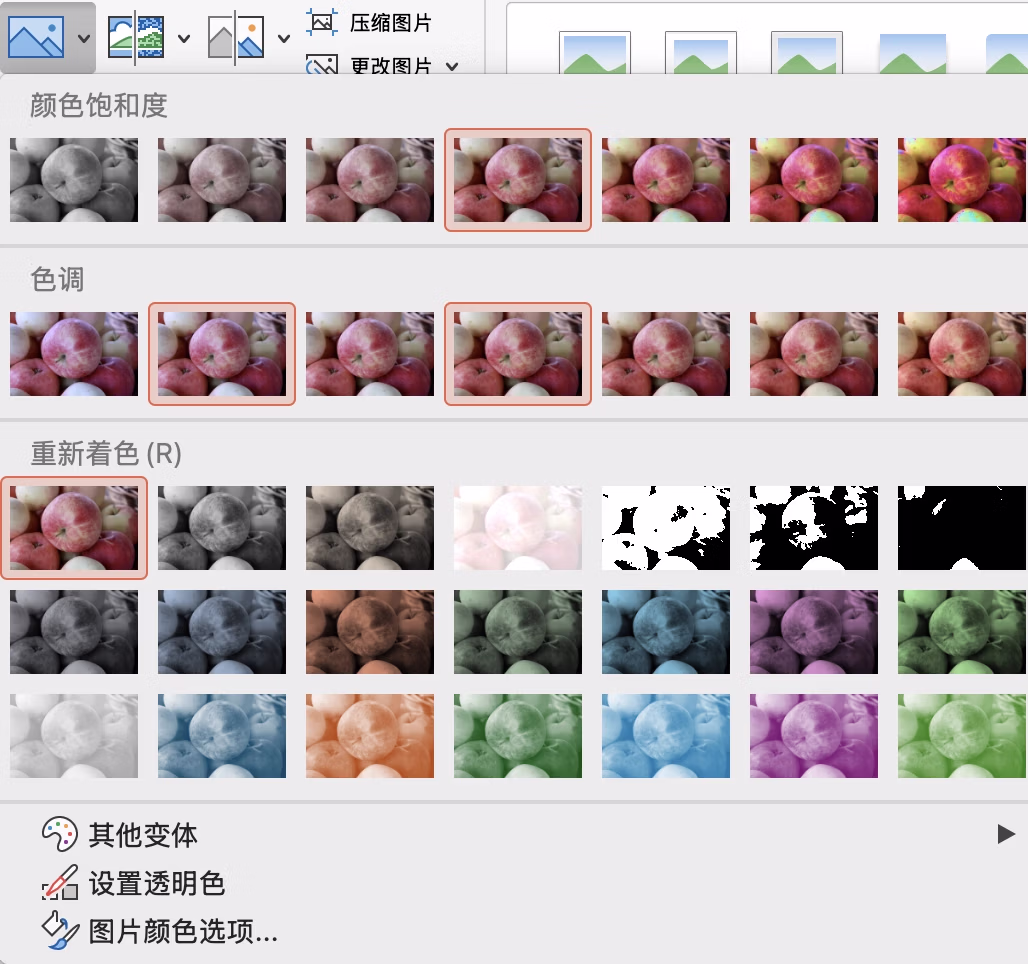Open the 其他变体 submenu
The image size is (1028, 964).
[x=143, y=835]
